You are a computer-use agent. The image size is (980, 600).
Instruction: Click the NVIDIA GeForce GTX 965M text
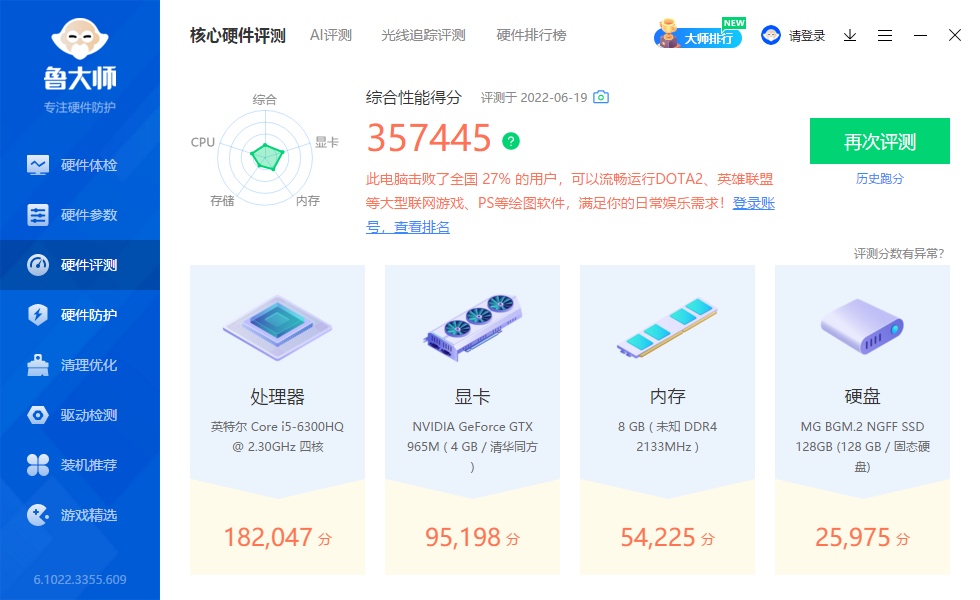472,446
